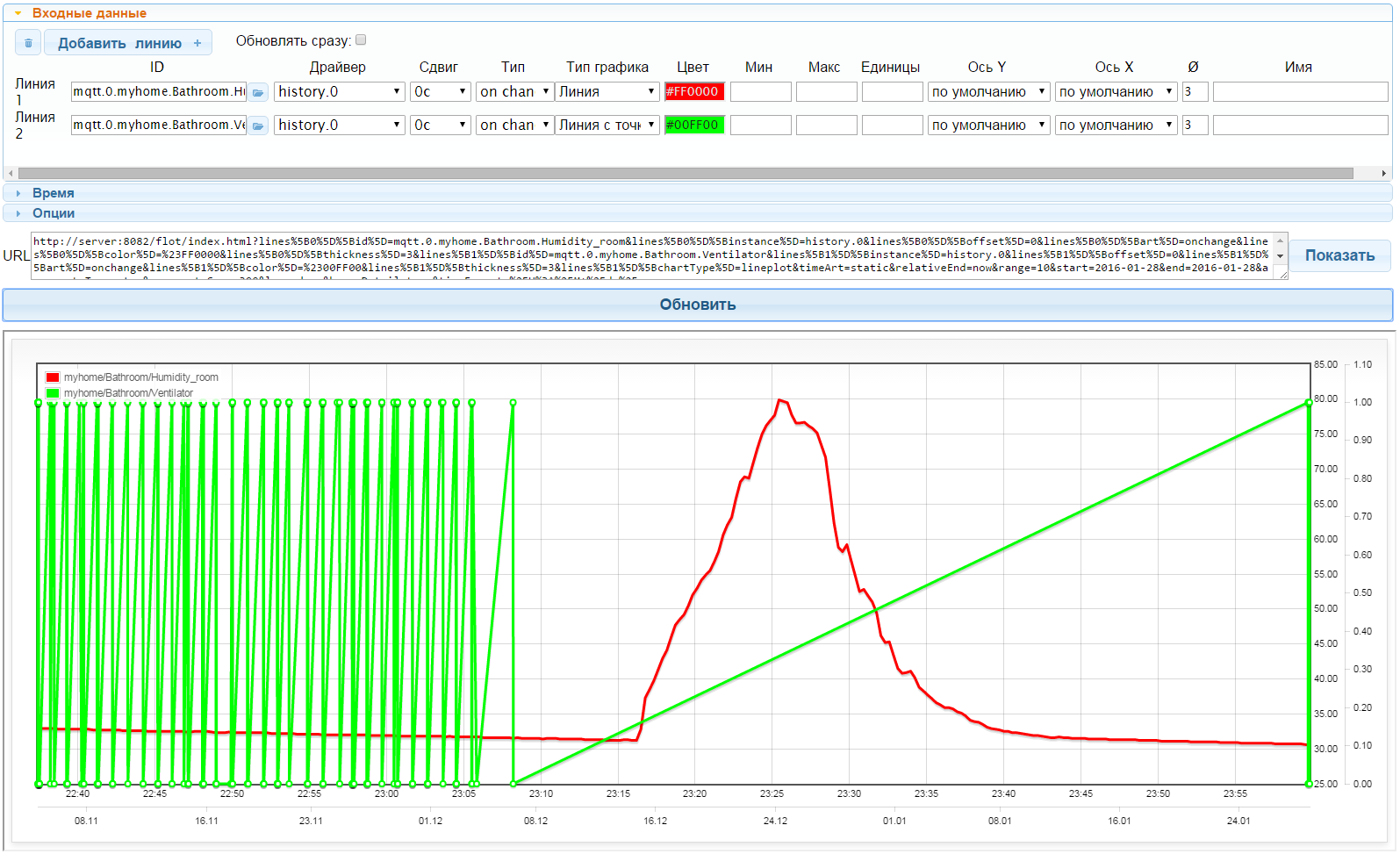The image size is (1400, 854).
Task: Click the trash delete icon button
Action: [x=28, y=43]
